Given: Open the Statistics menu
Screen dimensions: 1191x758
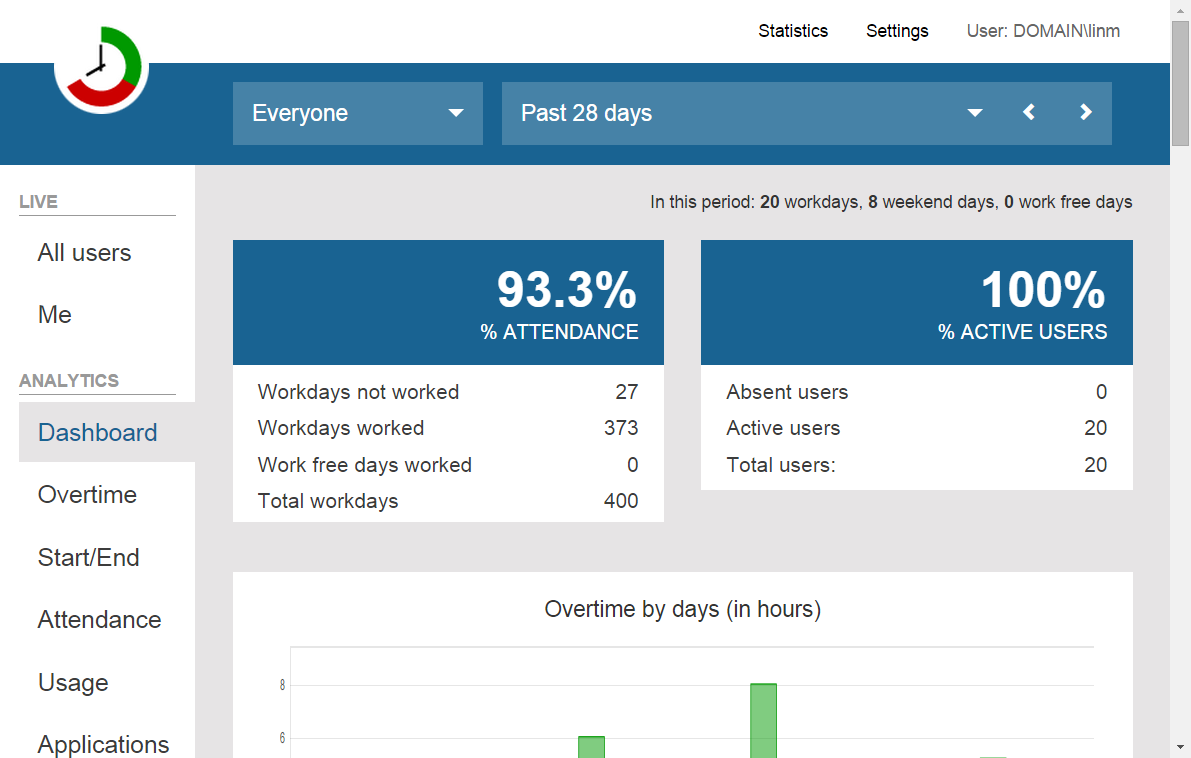Looking at the screenshot, I should [792, 31].
